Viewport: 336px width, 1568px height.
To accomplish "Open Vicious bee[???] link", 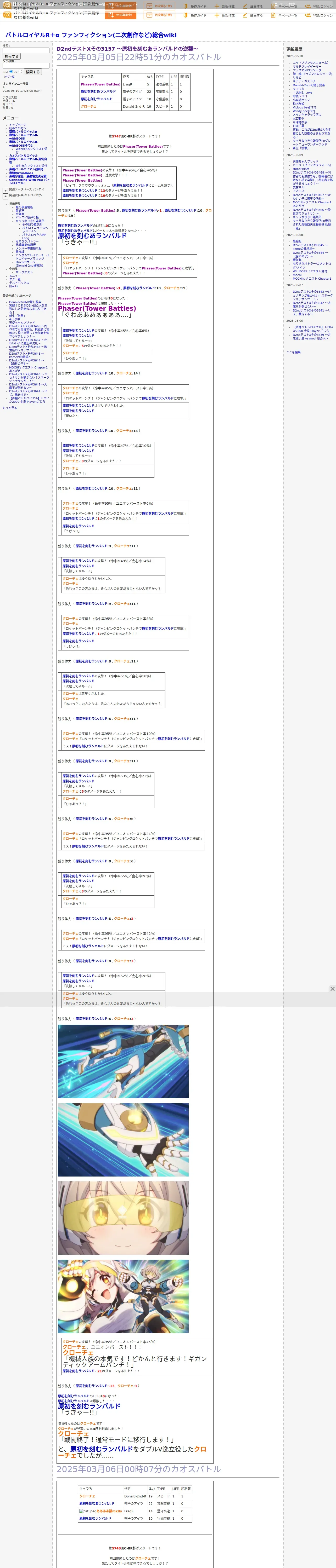I will 304,107.
